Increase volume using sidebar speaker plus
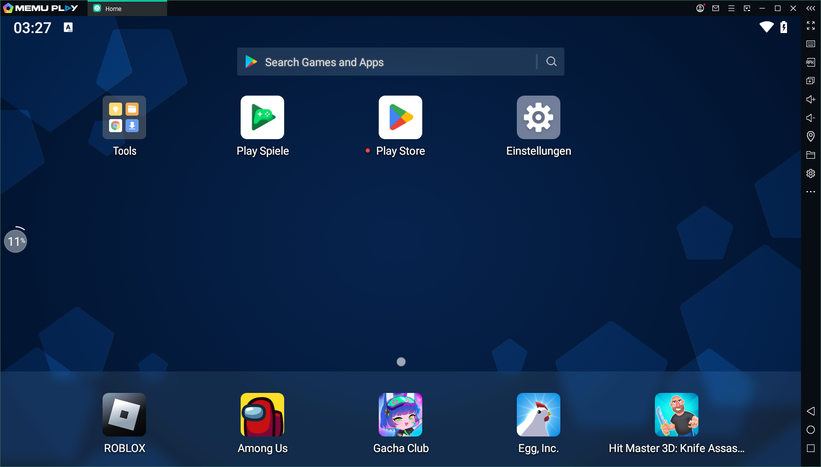Viewport: 821px width, 467px height. 810,99
